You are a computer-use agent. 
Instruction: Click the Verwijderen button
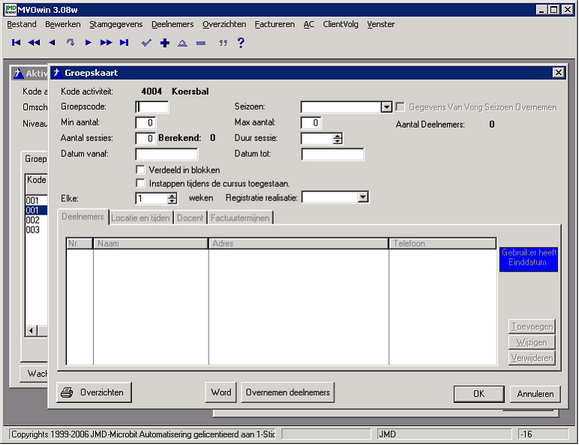[532, 358]
